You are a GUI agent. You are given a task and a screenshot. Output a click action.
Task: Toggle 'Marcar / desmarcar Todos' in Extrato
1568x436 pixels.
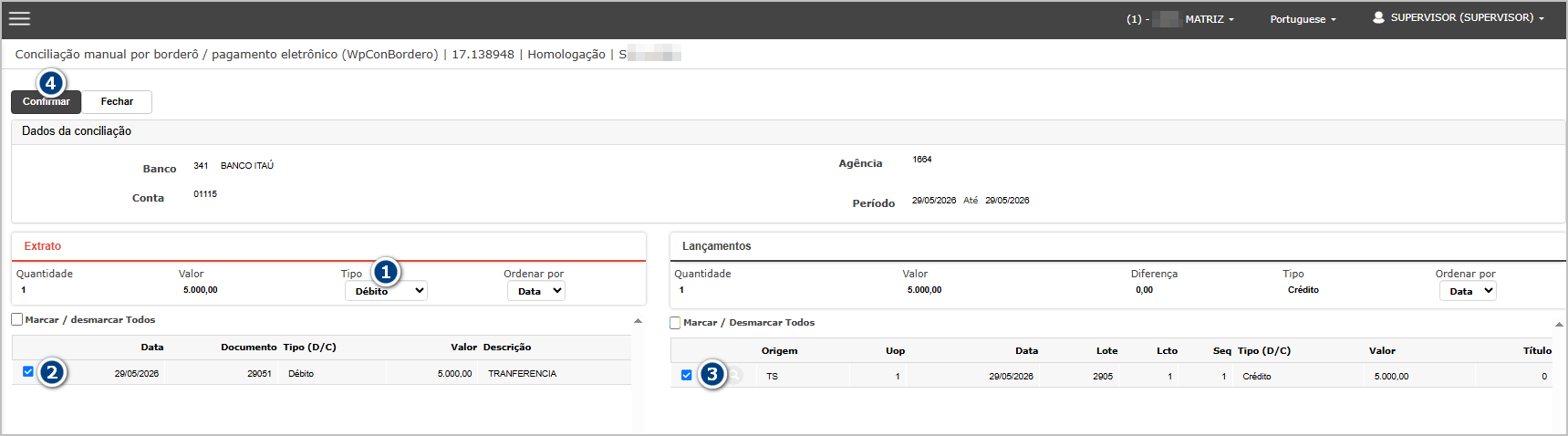click(17, 319)
